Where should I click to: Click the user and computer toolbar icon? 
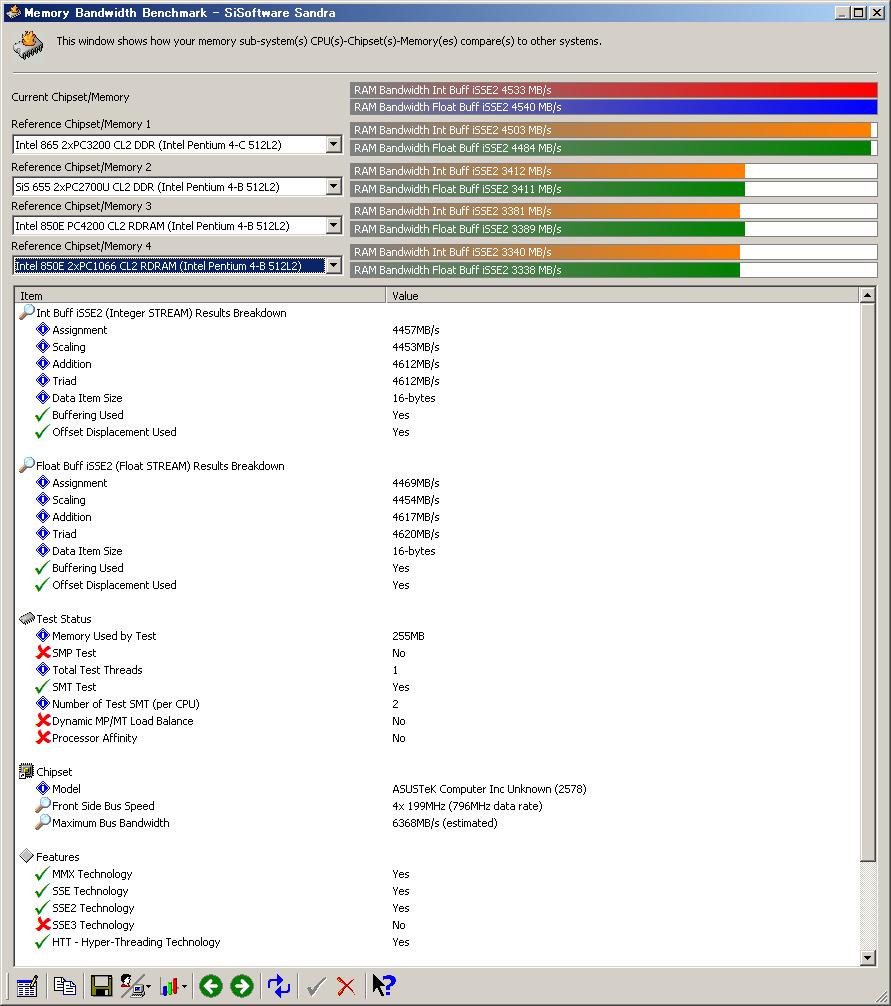[133, 986]
